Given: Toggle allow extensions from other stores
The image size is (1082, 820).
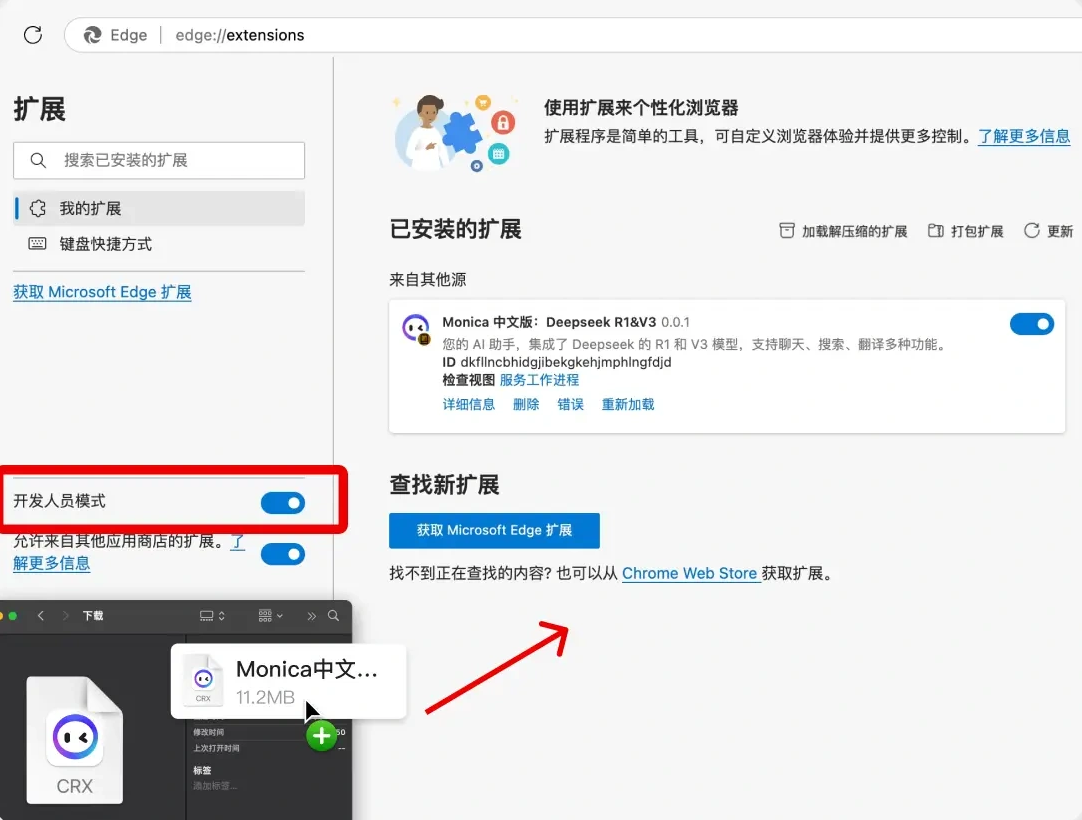Looking at the screenshot, I should pyautogui.click(x=283, y=554).
